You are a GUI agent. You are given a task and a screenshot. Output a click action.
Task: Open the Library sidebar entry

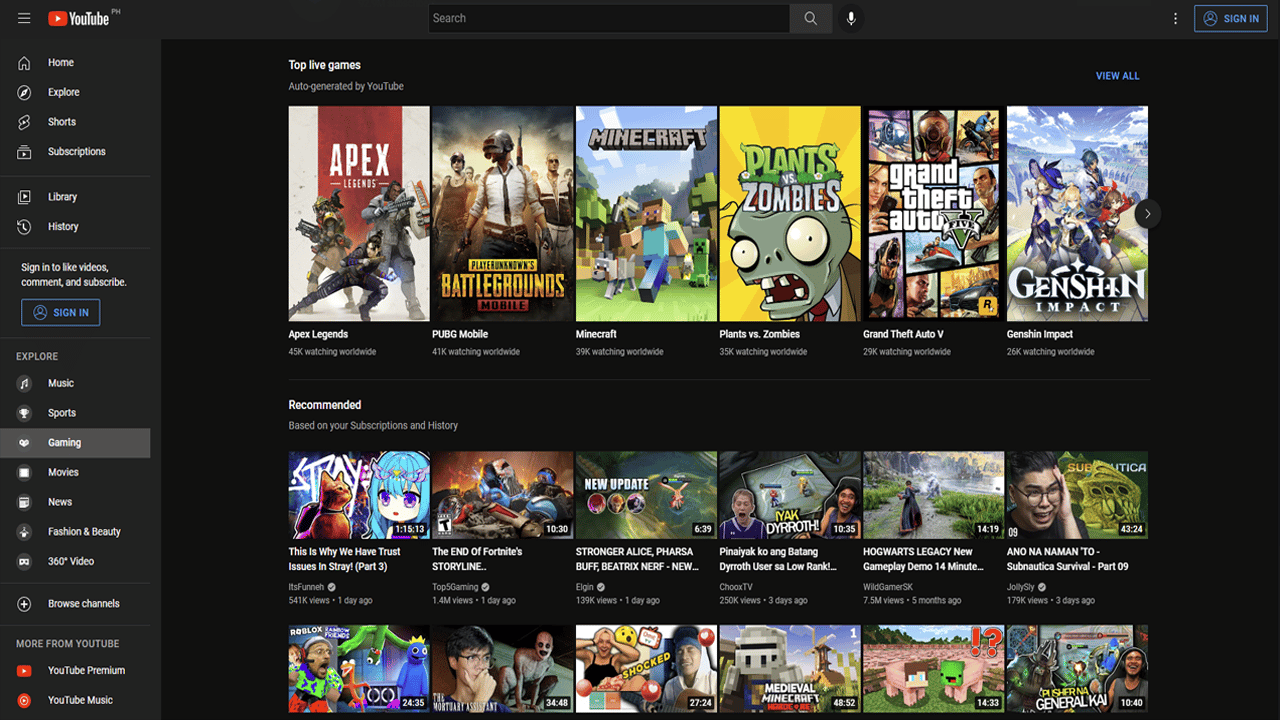pyautogui.click(x=75, y=197)
